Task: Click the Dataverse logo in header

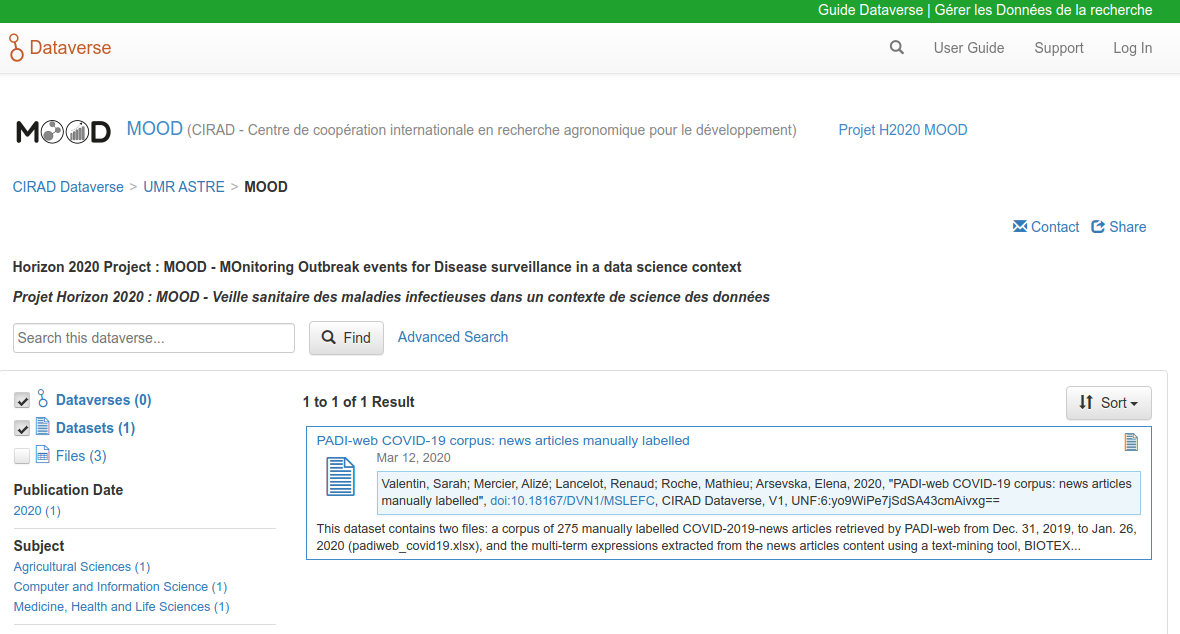Action: coord(60,48)
